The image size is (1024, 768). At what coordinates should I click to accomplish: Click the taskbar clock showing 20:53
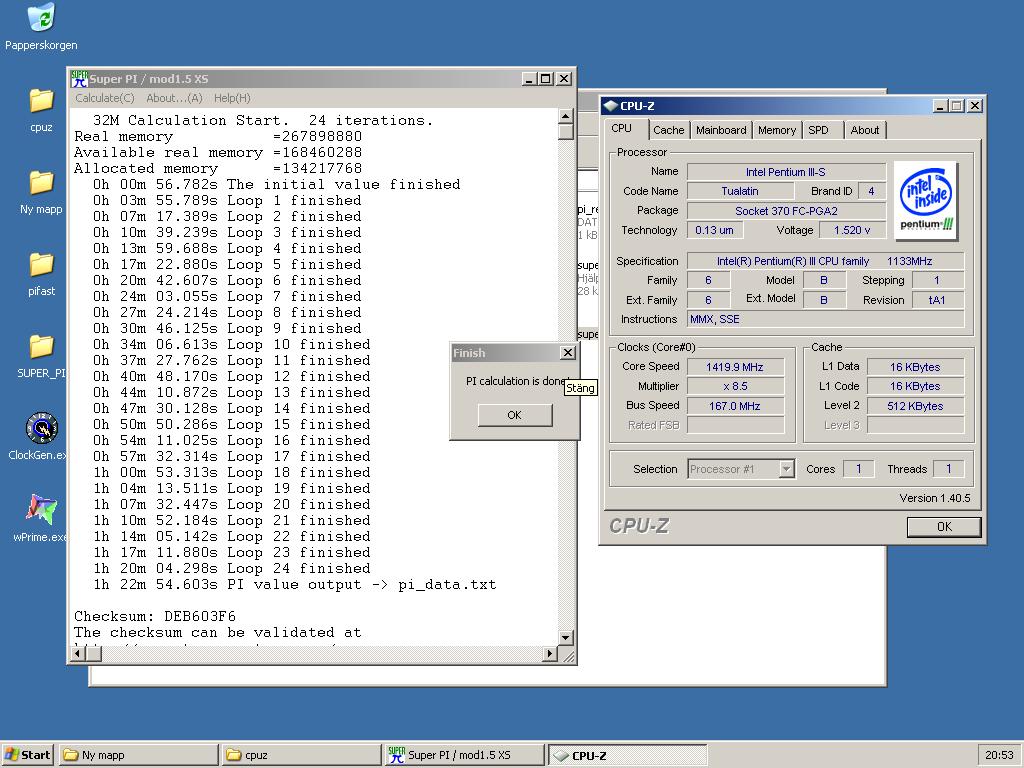[x=999, y=755]
